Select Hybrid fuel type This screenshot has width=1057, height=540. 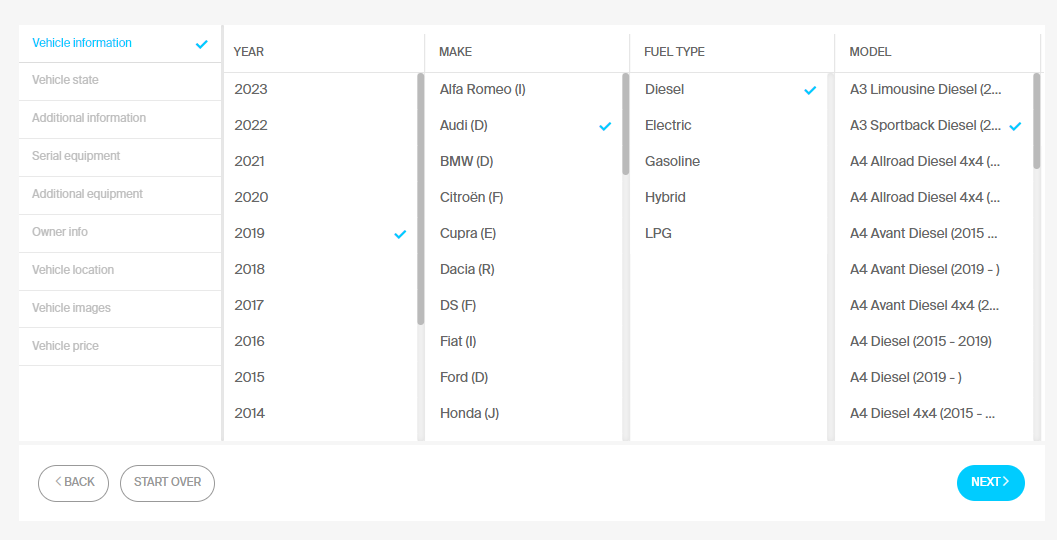pyautogui.click(x=729, y=198)
